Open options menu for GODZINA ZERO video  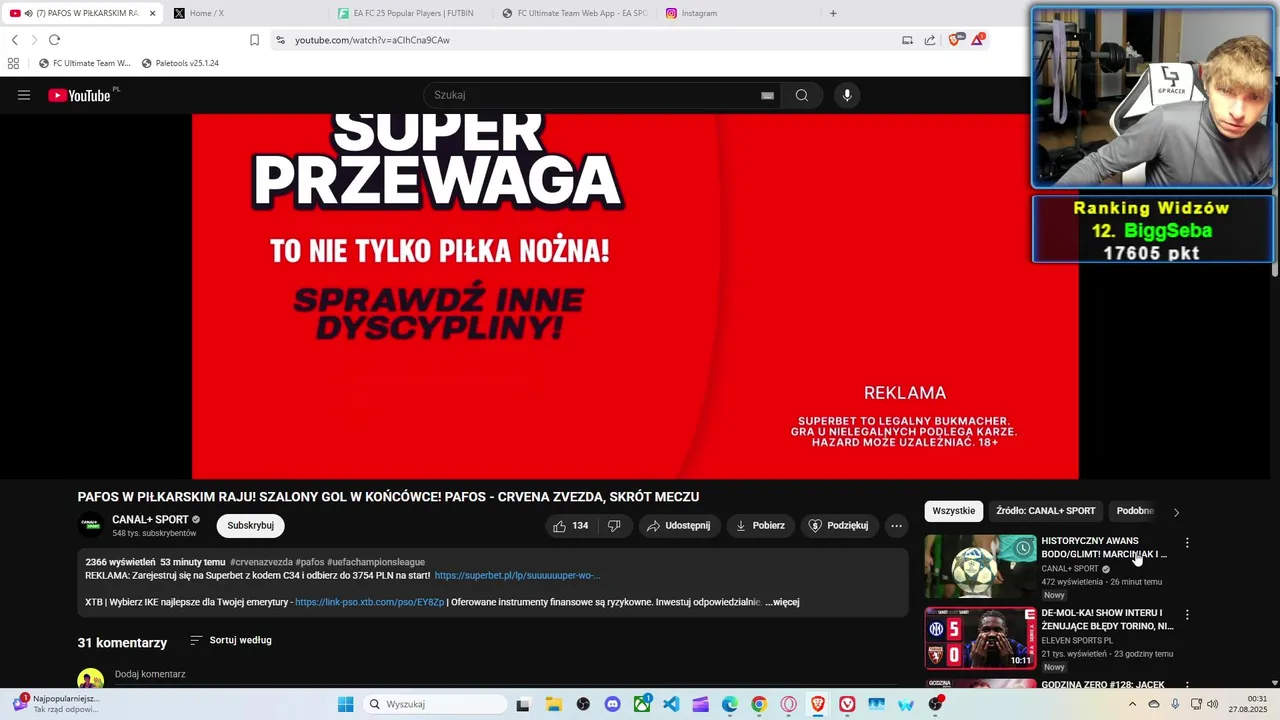[x=1187, y=685]
